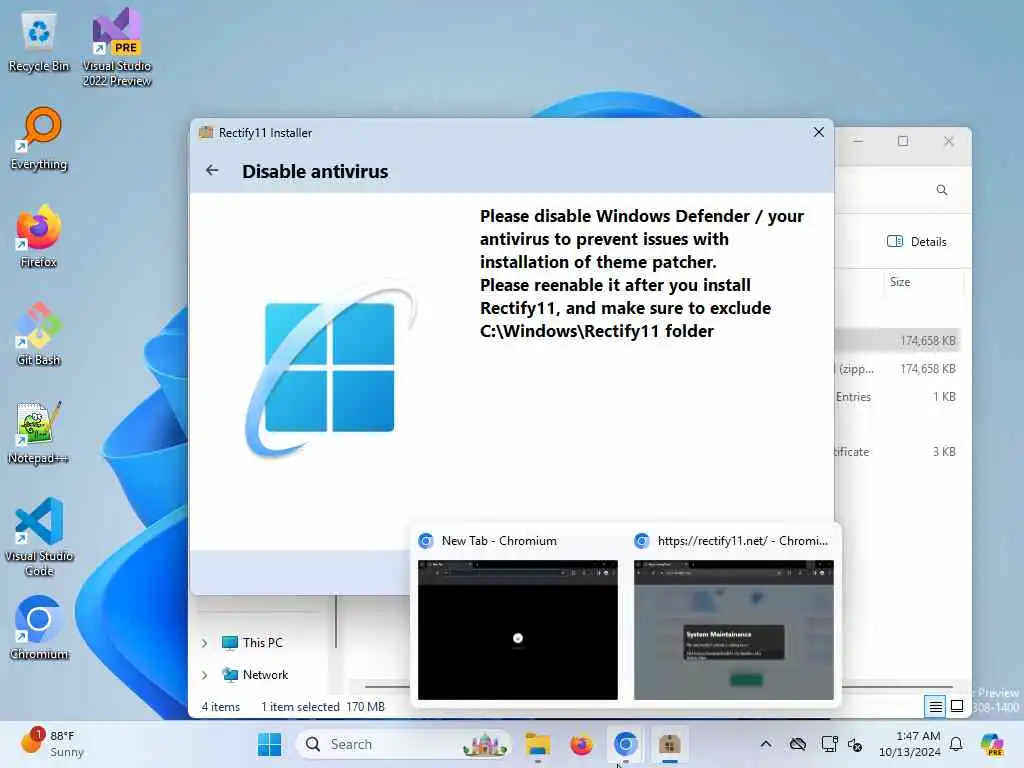Launch Chromium from desktop shortcut

tap(39, 628)
